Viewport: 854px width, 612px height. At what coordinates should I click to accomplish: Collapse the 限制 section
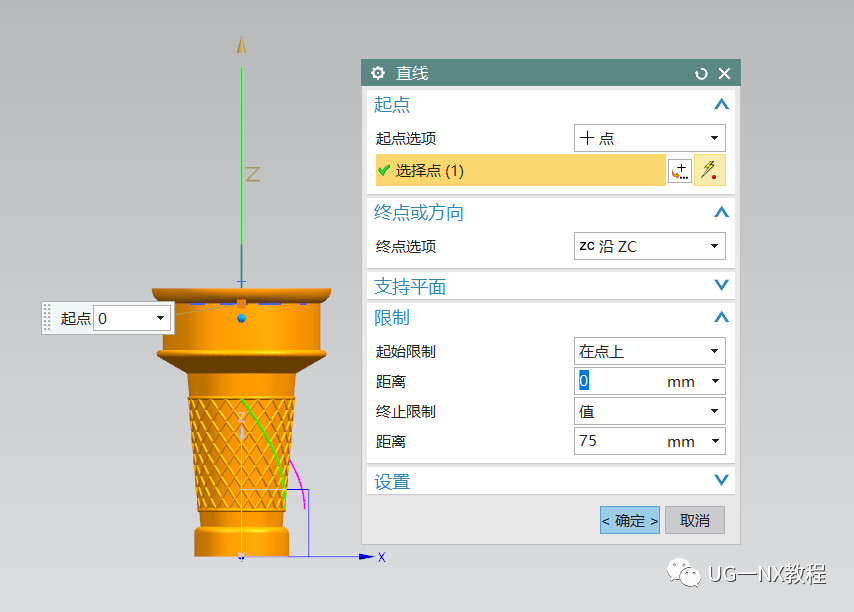click(x=721, y=317)
